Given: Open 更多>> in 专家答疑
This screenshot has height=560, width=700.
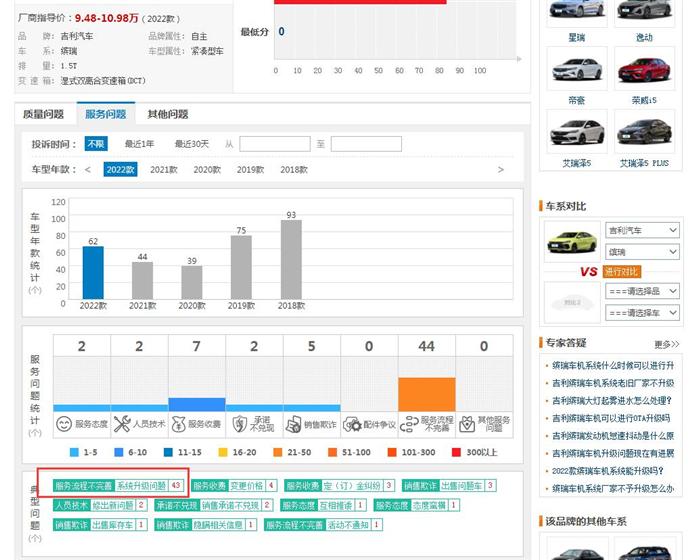Looking at the screenshot, I should tap(667, 344).
